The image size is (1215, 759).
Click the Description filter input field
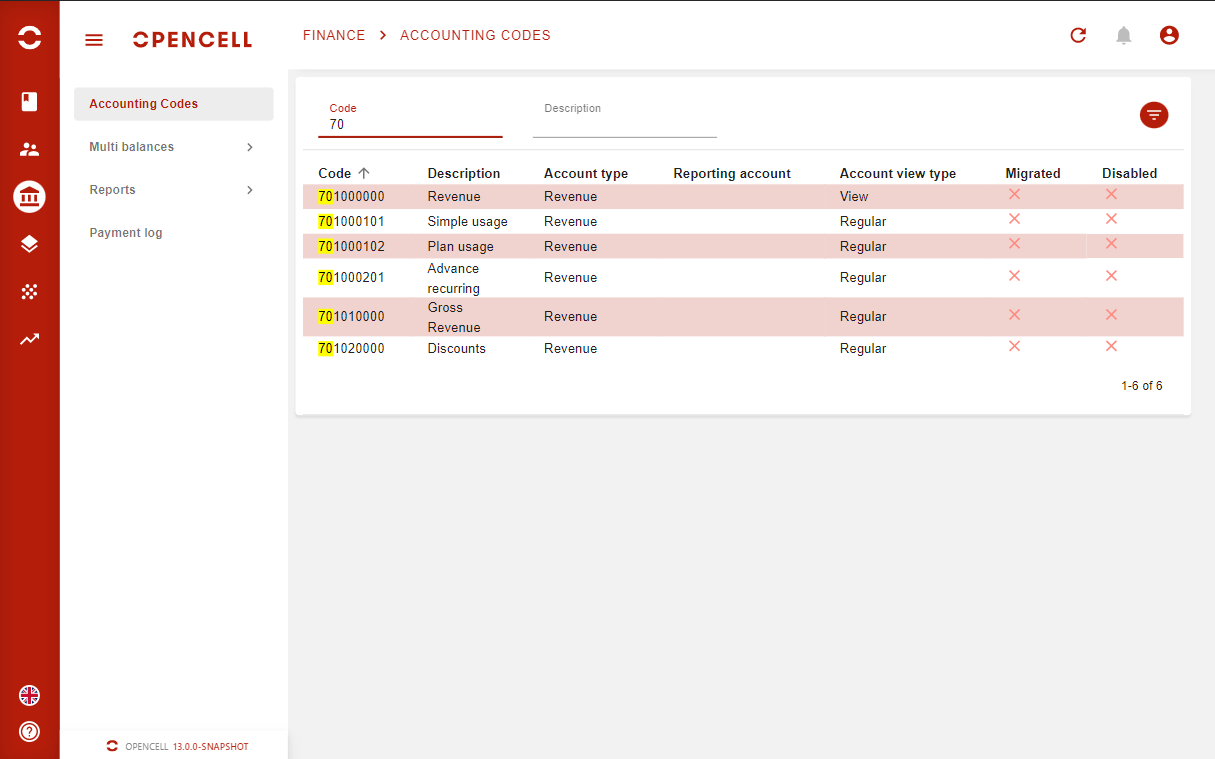point(624,125)
